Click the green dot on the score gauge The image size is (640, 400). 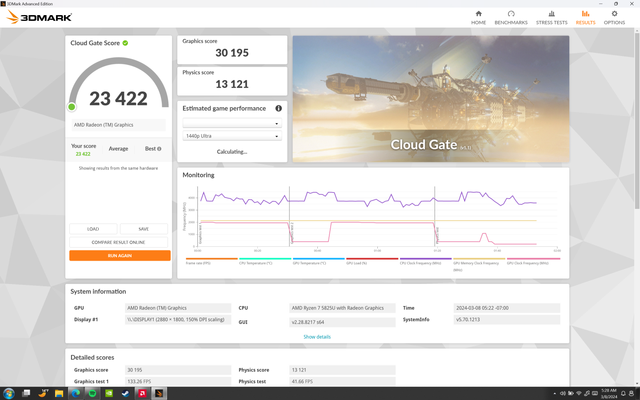[71, 107]
